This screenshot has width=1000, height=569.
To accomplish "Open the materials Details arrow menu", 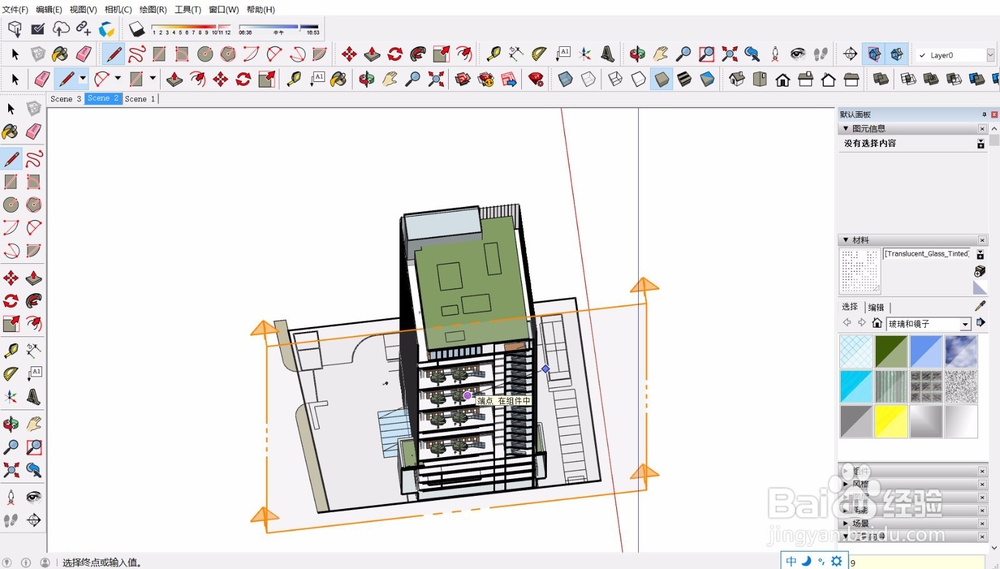I will tap(981, 323).
